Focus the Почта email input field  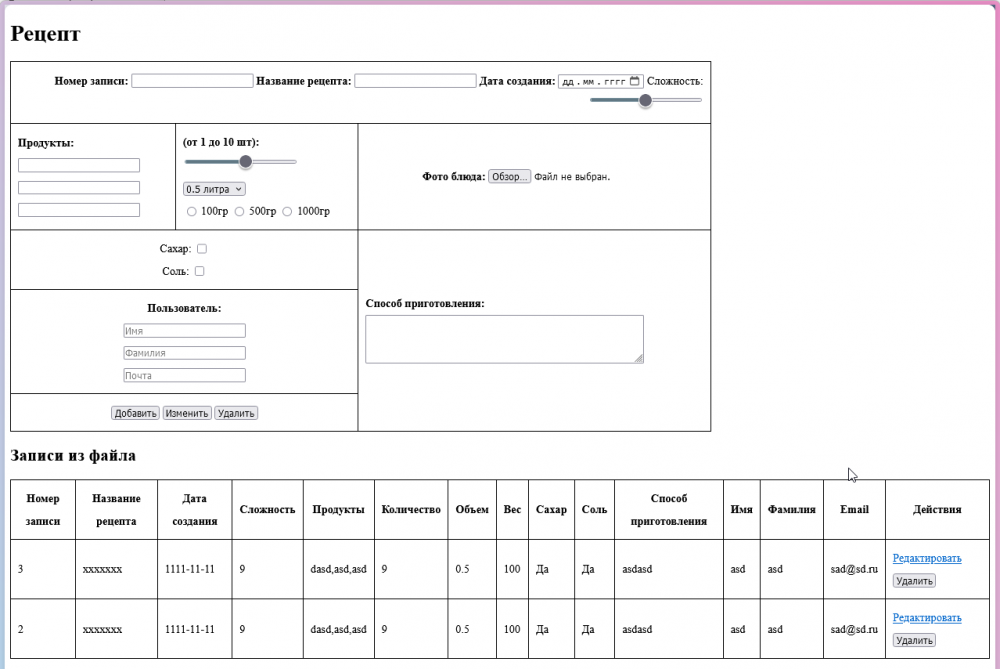(184, 376)
